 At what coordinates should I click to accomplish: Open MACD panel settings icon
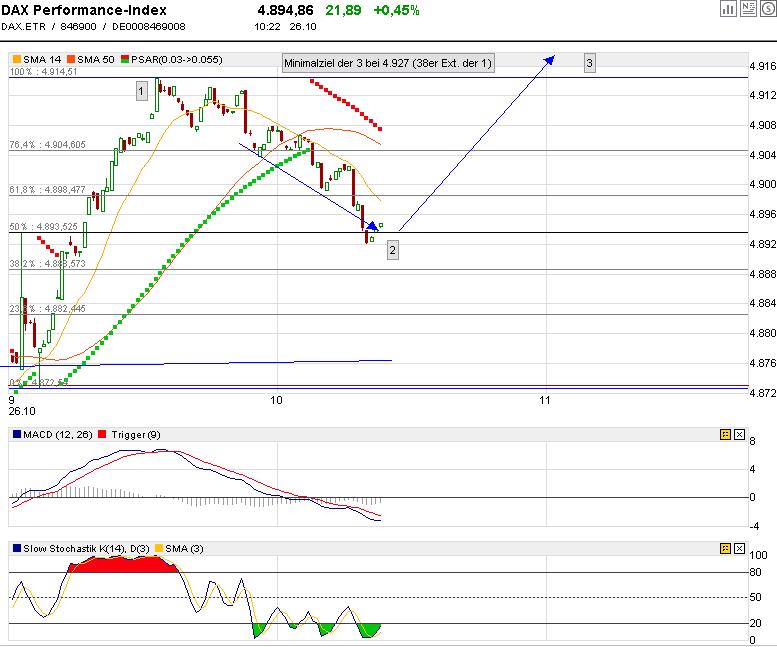point(725,434)
